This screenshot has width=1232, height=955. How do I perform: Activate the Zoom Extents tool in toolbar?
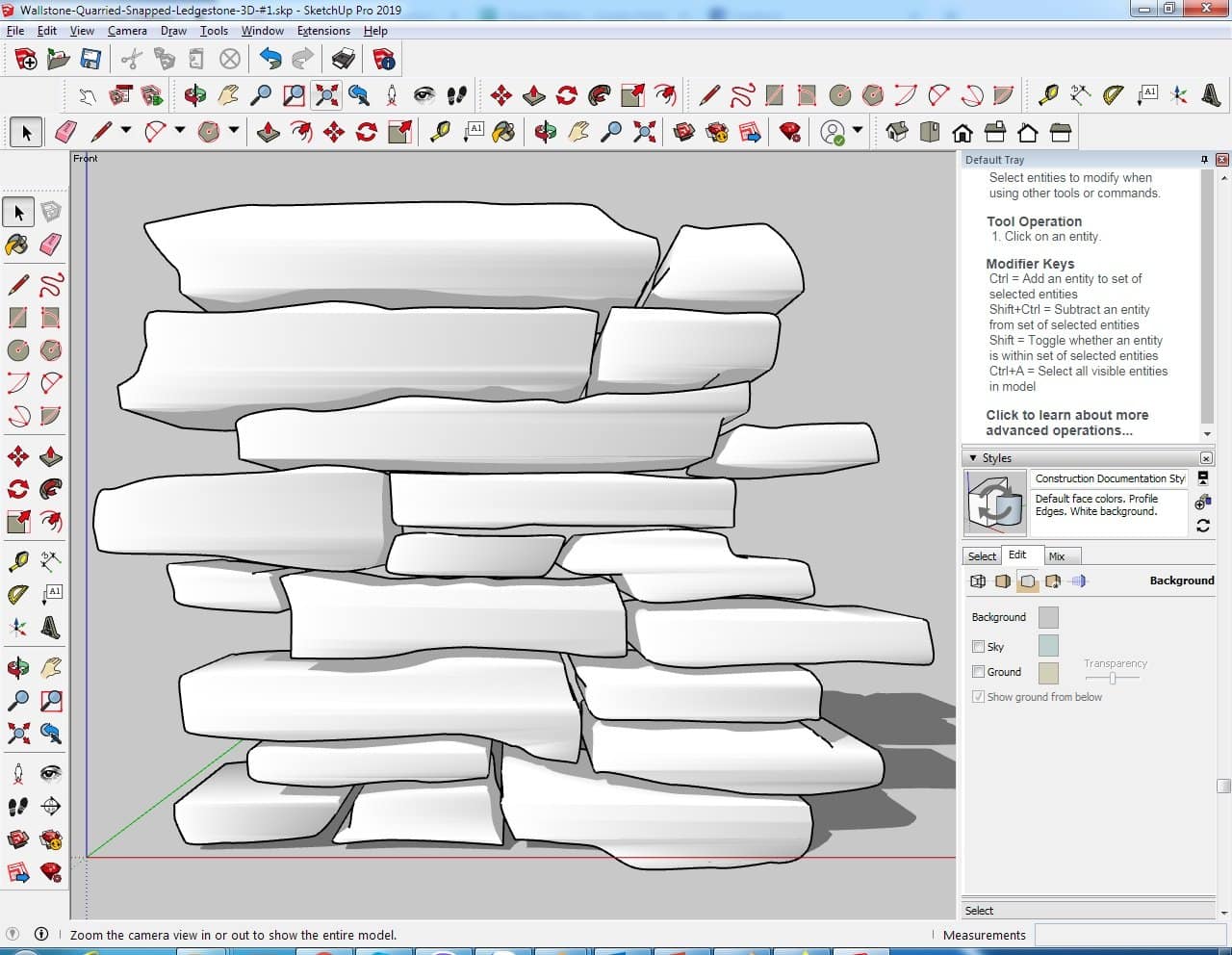coord(327,95)
